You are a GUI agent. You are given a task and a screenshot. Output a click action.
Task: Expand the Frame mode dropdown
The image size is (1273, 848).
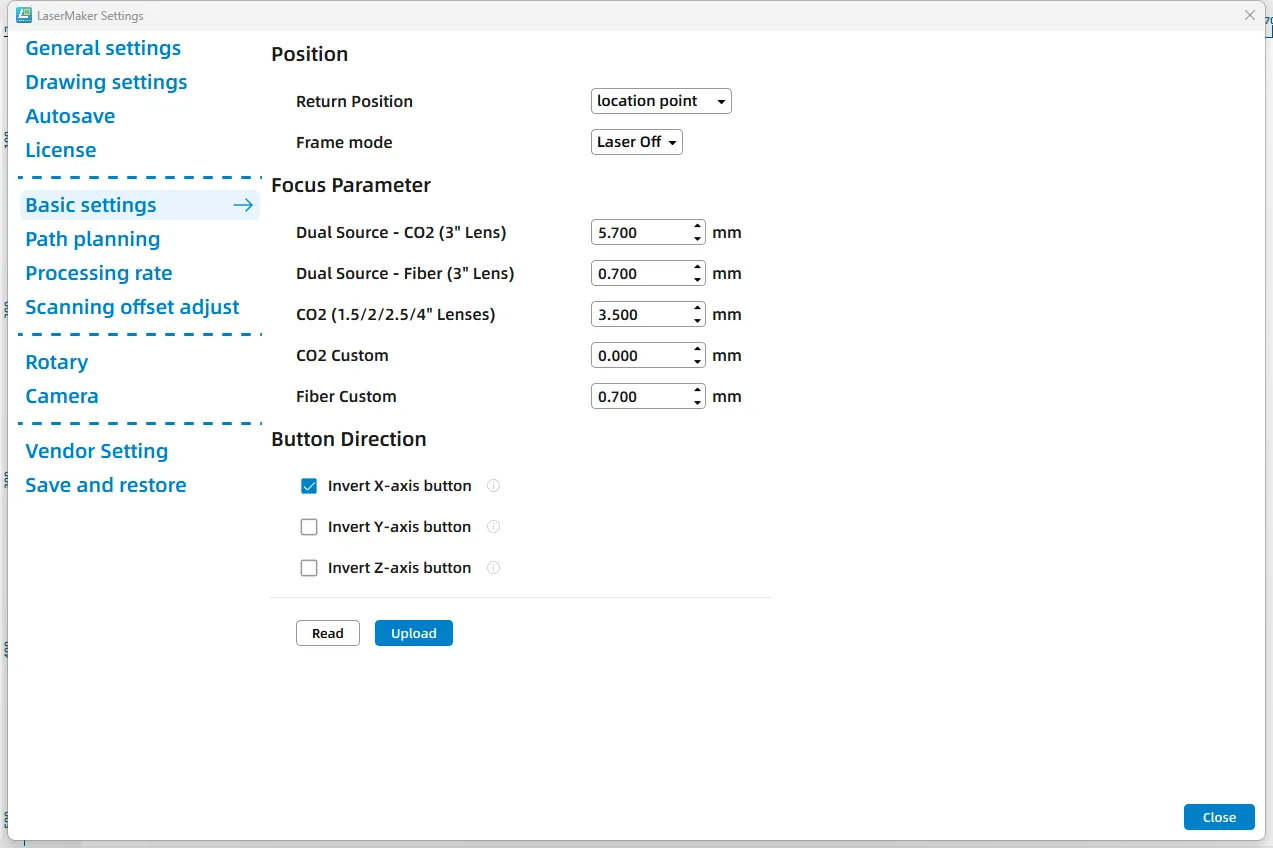[x=636, y=142]
